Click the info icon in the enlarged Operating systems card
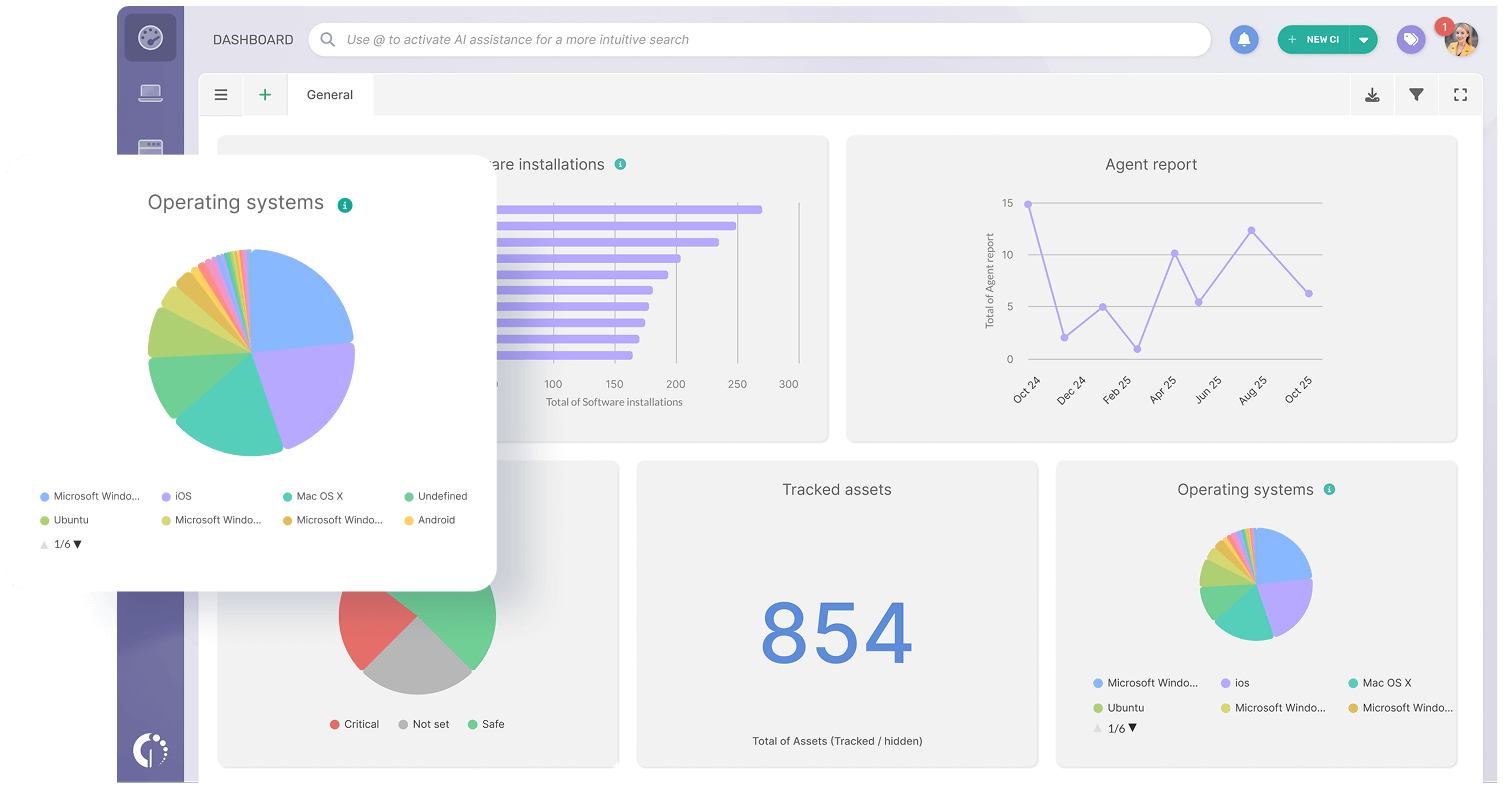 (x=345, y=205)
